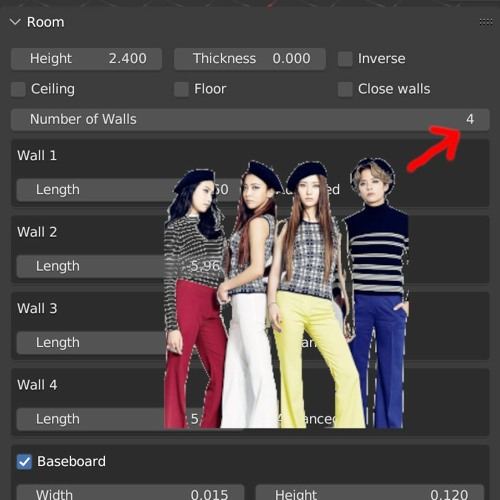Enable the Ceiling checkbox
Viewport: 500px width, 500px height.
click(18, 89)
